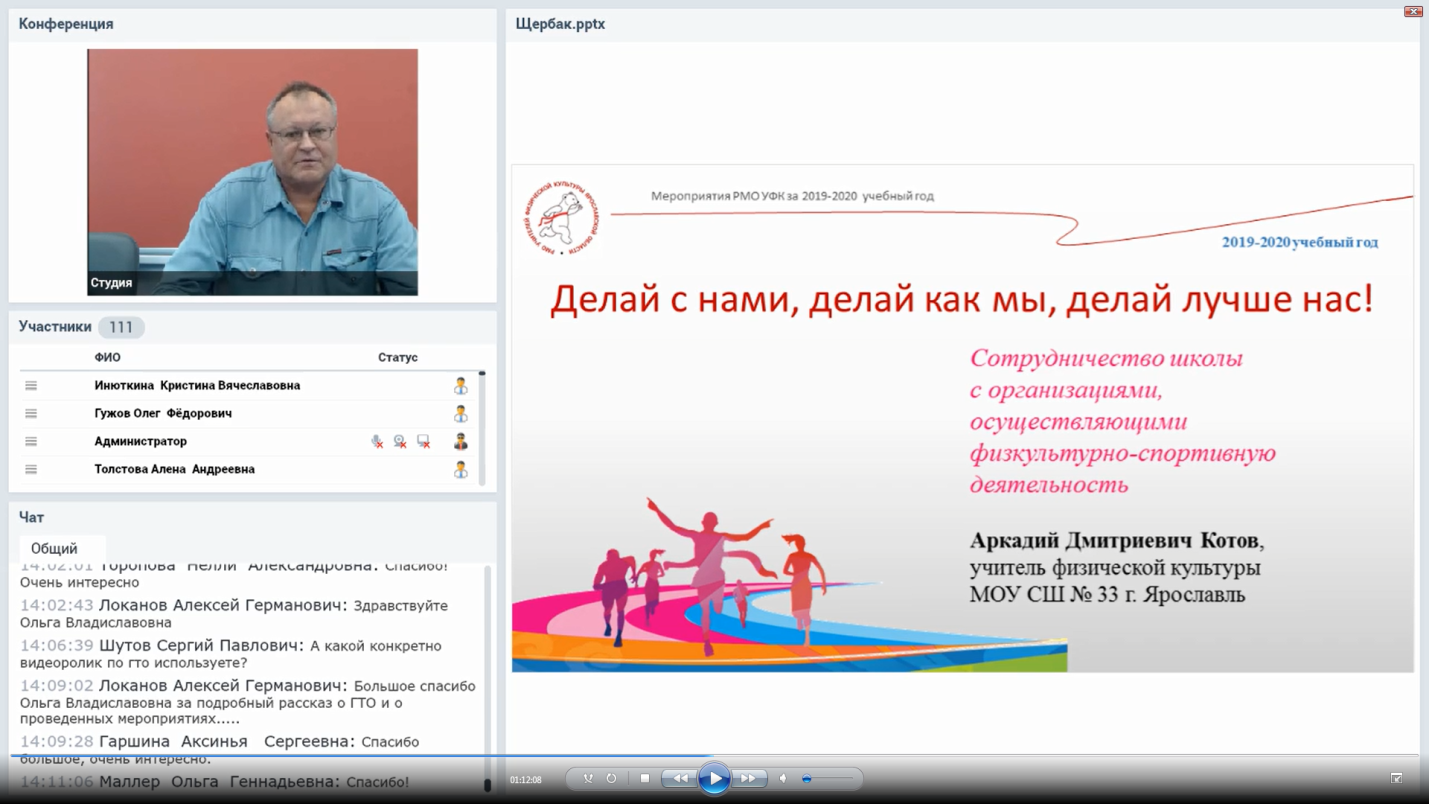Click the Студия video thumbnail
This screenshot has height=804, width=1429.
coord(252,172)
